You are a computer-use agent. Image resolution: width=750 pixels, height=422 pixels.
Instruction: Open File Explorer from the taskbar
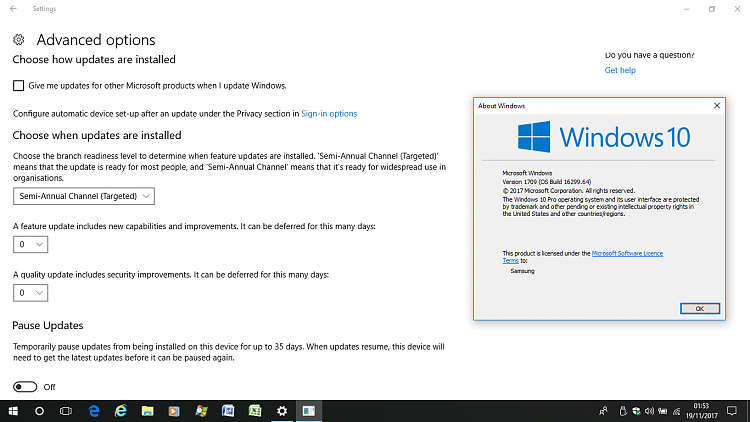click(147, 411)
